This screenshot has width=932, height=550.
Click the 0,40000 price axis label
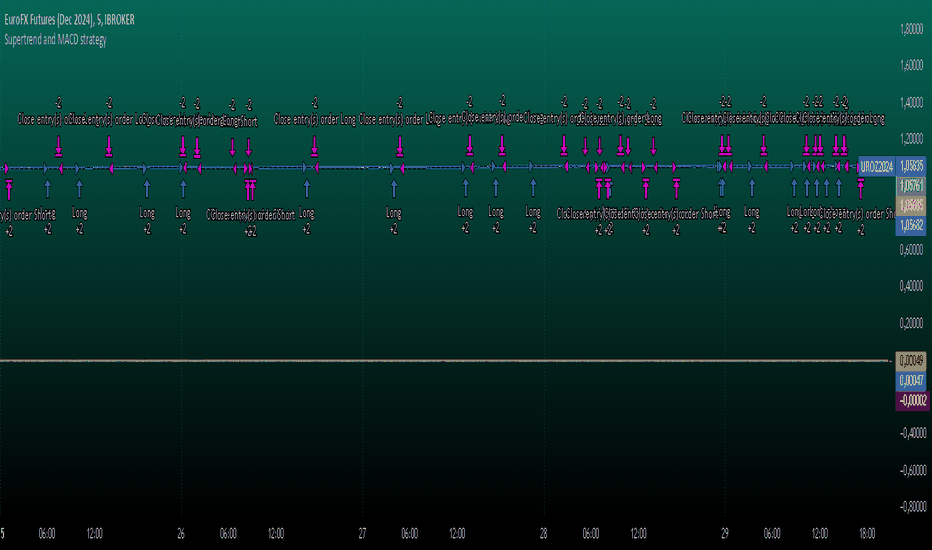click(912, 287)
